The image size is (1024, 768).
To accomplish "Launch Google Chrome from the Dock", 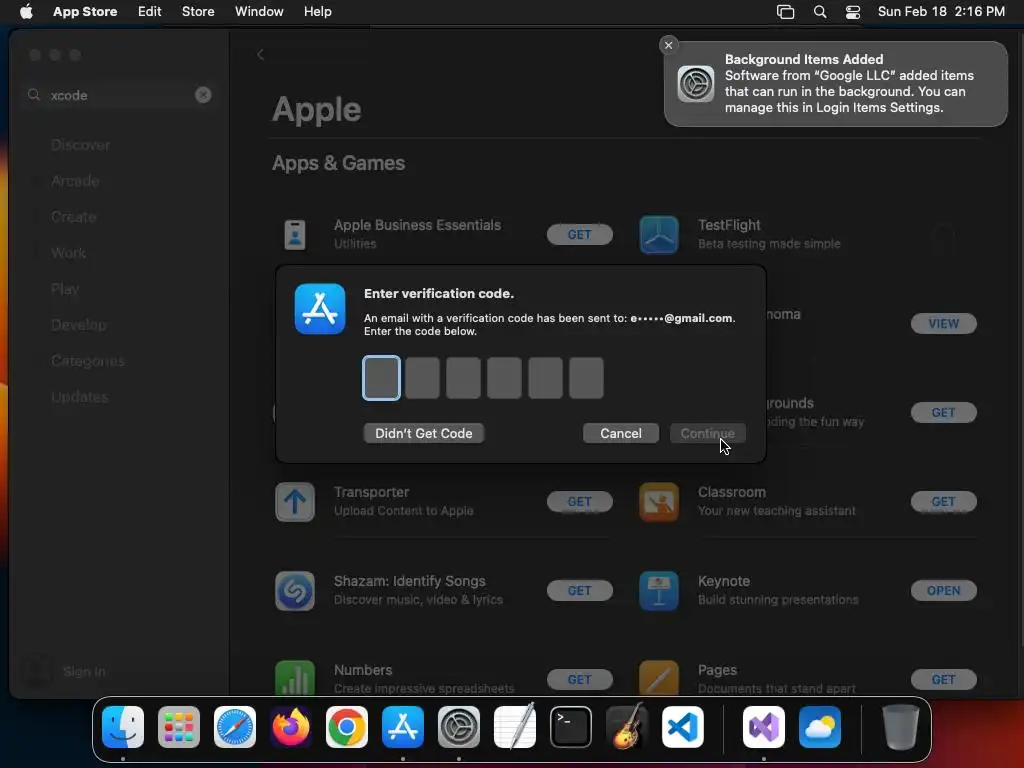I will 347,727.
